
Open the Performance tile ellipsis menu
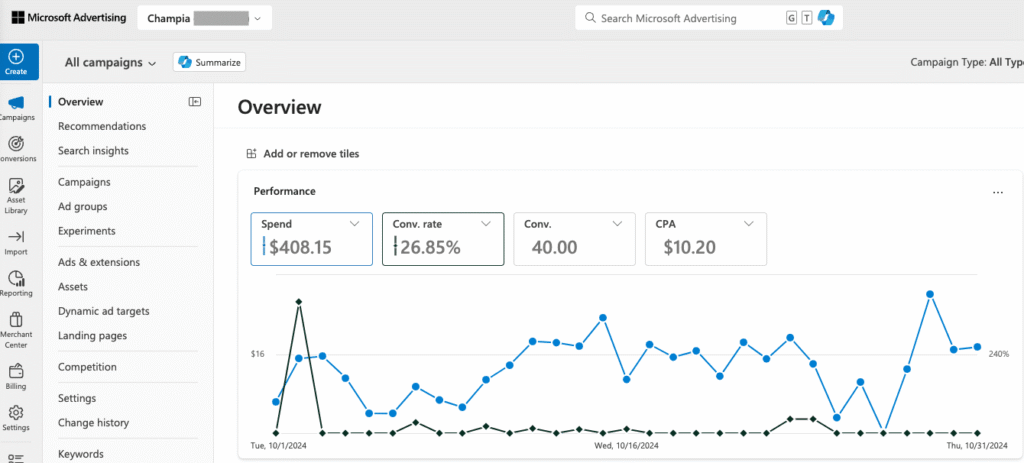point(997,193)
